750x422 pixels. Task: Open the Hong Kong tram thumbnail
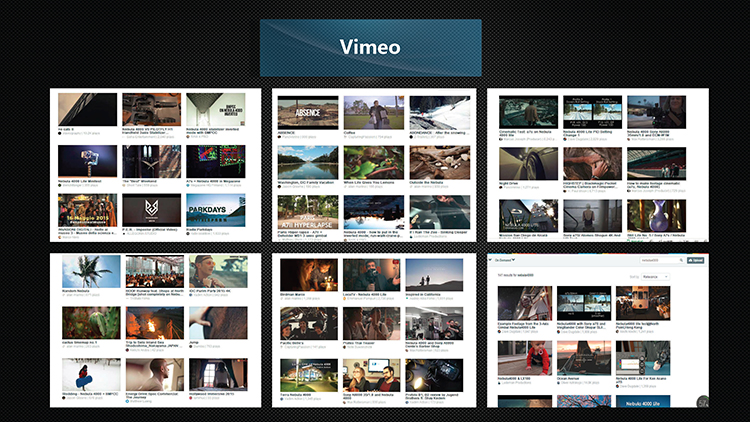(643, 303)
